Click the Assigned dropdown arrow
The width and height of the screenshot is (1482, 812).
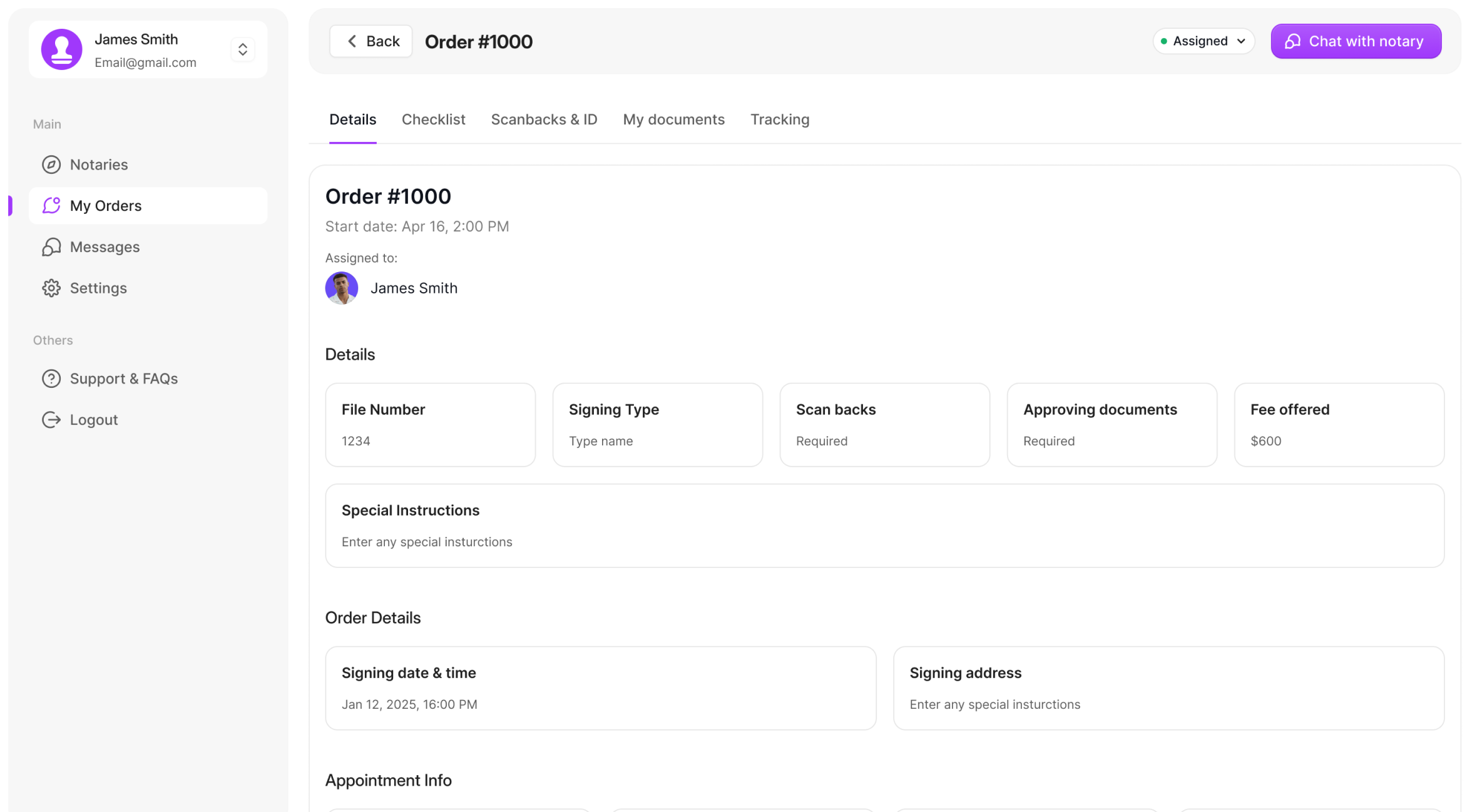pyautogui.click(x=1241, y=41)
